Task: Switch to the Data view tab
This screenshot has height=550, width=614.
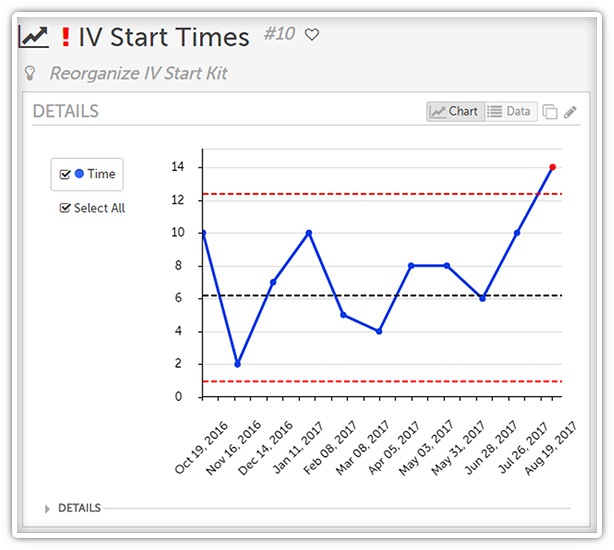Action: coord(510,112)
